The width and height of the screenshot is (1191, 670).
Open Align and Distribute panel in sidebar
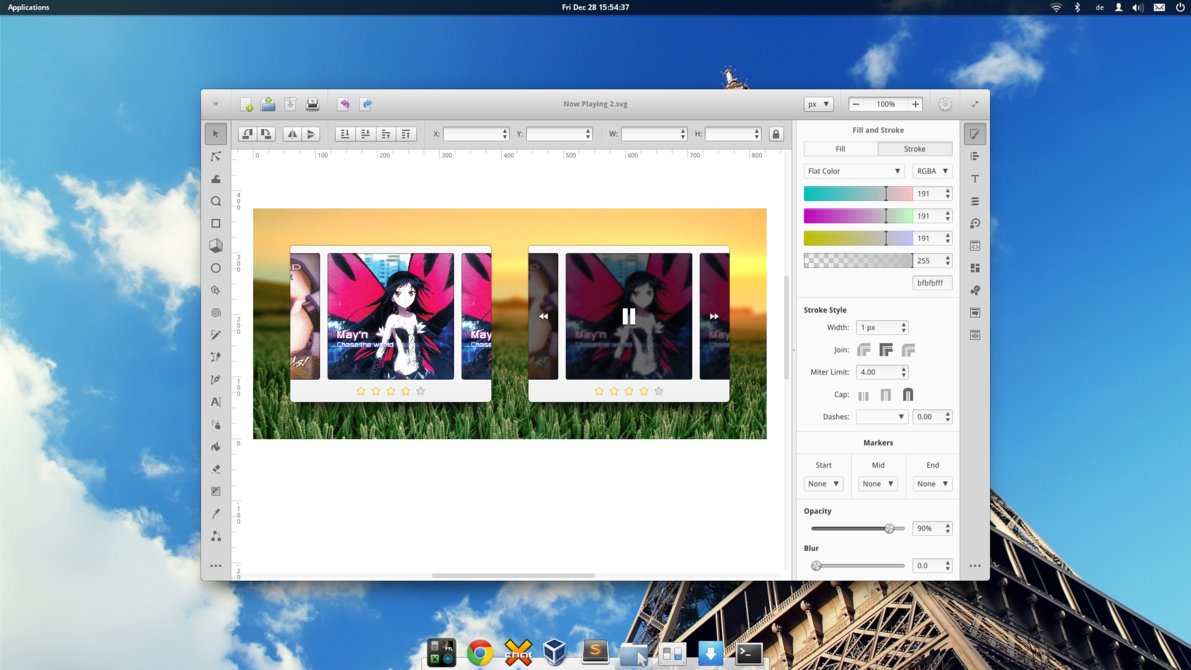click(975, 156)
